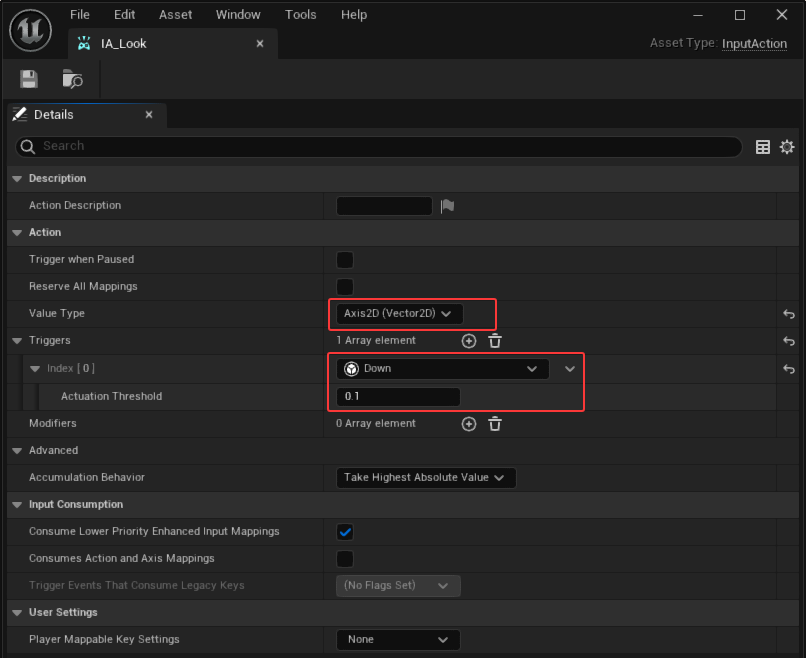Click the Accumulation Behavior label
Image resolution: width=806 pixels, height=658 pixels.
coord(87,478)
